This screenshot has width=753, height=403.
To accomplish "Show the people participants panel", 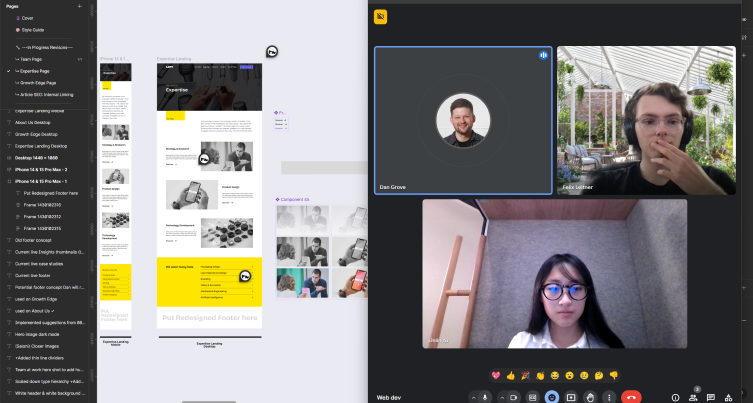I will (693, 397).
